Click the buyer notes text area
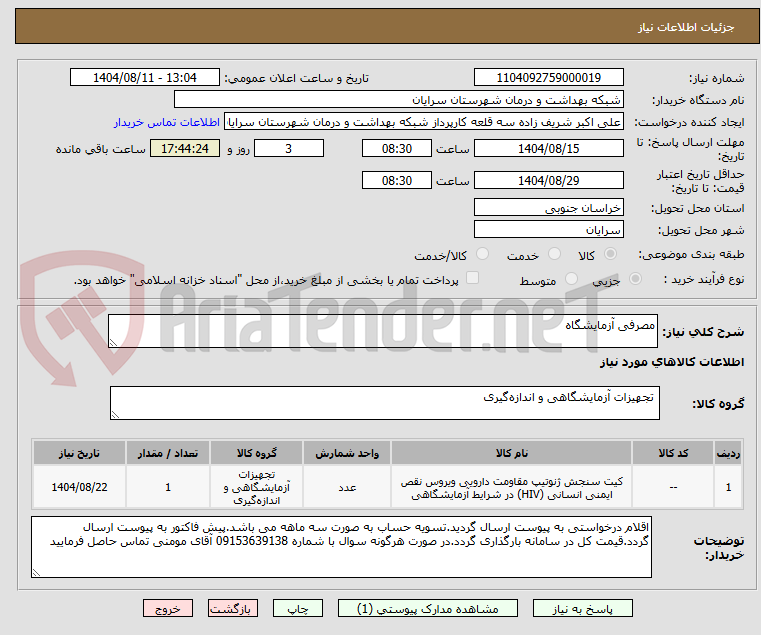Viewport: 761px width, 635px height. tap(341, 547)
